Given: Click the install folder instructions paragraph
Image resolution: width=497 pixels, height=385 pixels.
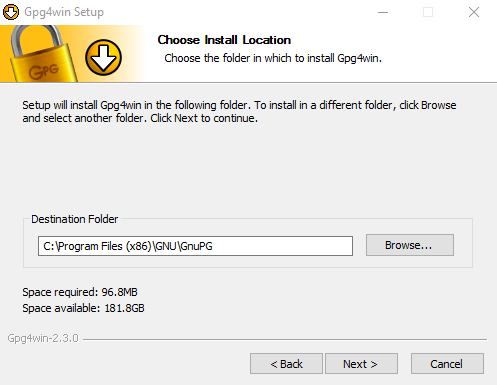Looking at the screenshot, I should pyautogui.click(x=239, y=112).
